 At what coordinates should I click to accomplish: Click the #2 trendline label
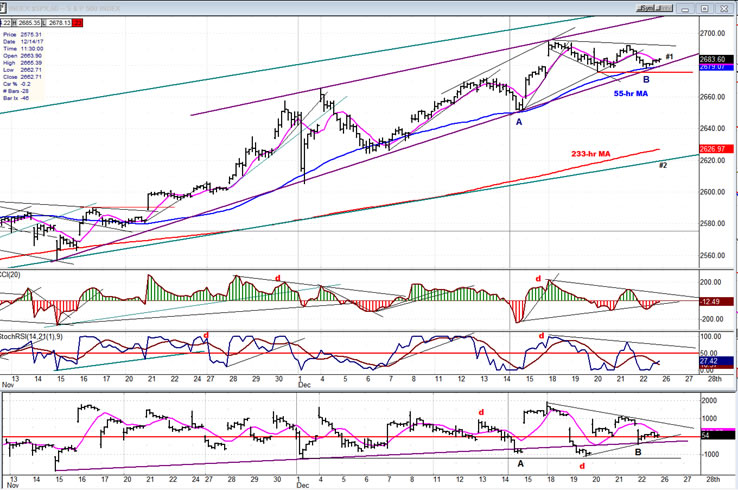663,164
